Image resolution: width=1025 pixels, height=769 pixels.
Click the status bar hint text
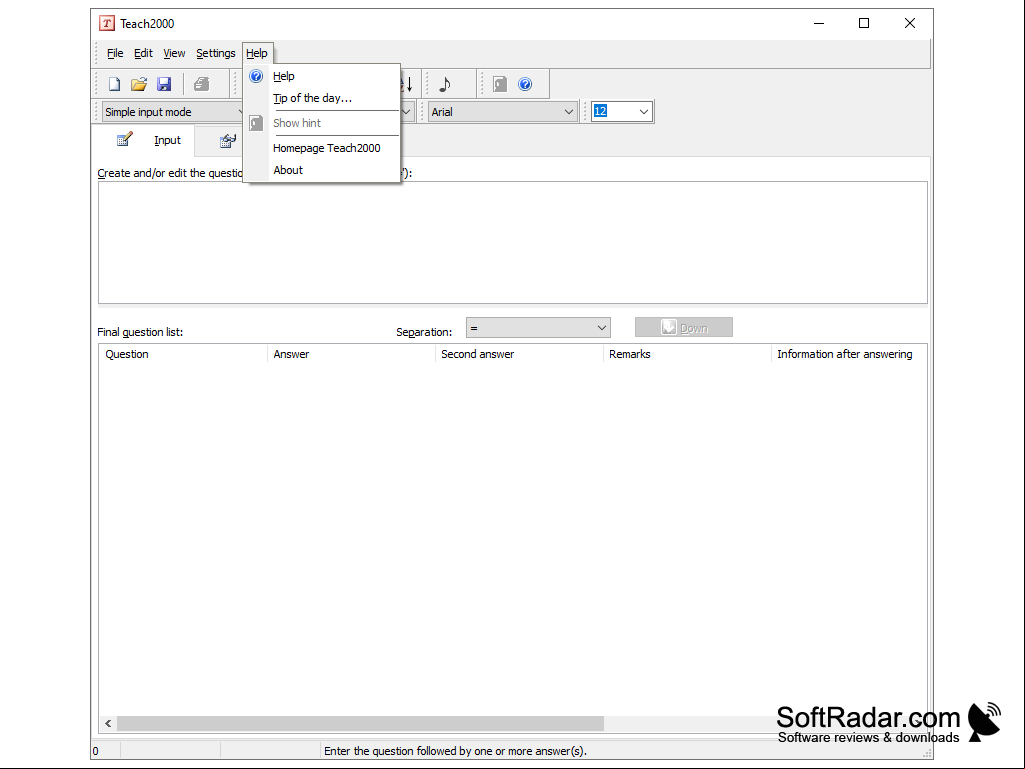[x=456, y=751]
